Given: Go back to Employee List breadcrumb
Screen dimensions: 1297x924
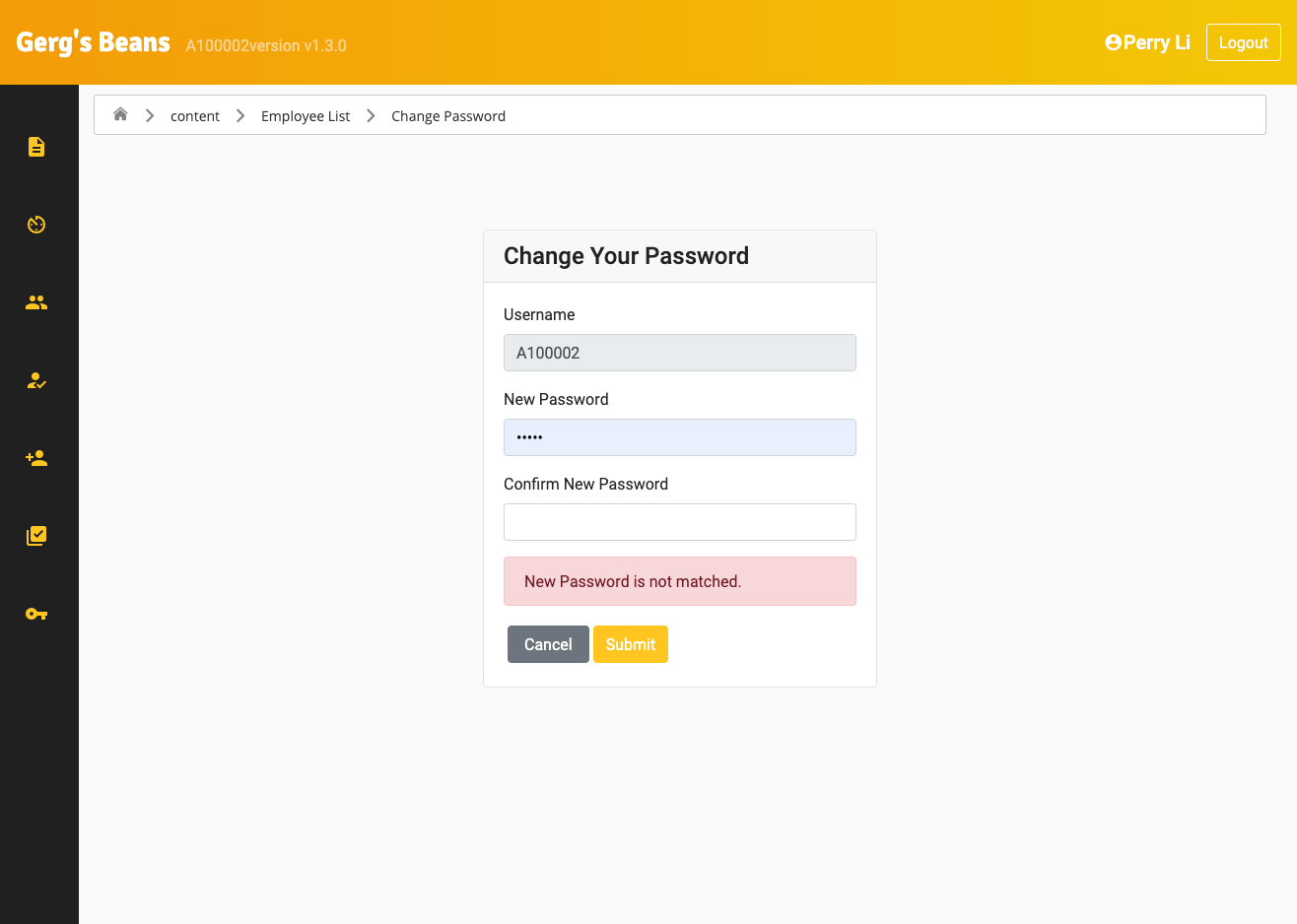Looking at the screenshot, I should point(306,116).
